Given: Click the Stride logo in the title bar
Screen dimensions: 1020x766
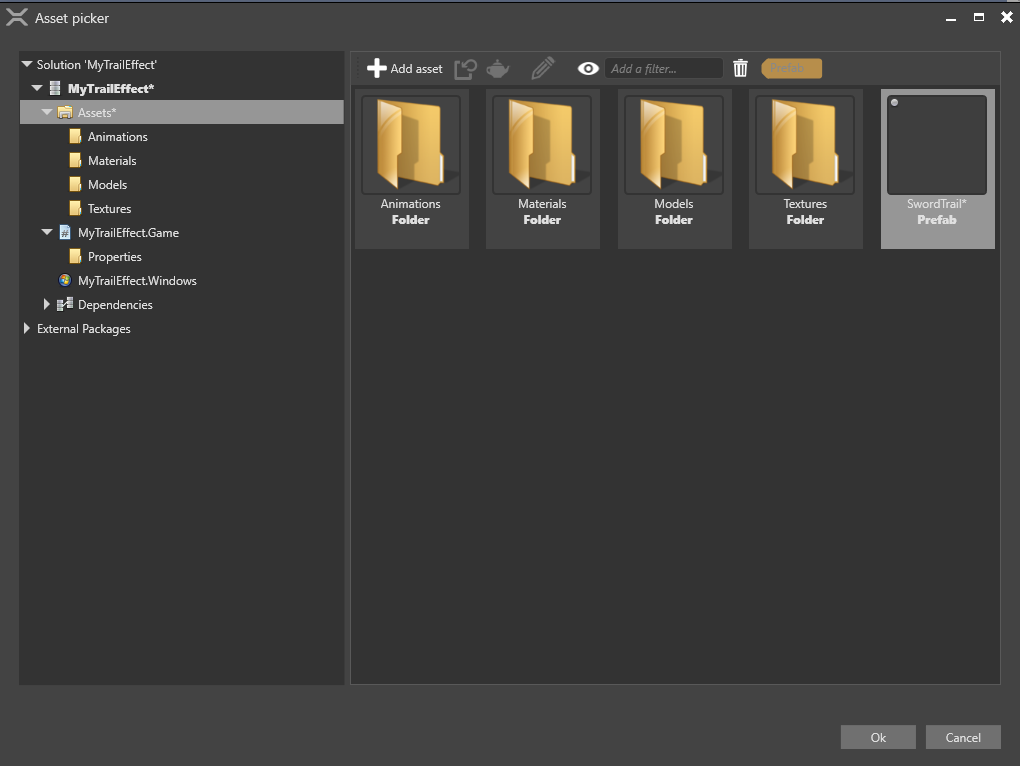Looking at the screenshot, I should pos(17,16).
